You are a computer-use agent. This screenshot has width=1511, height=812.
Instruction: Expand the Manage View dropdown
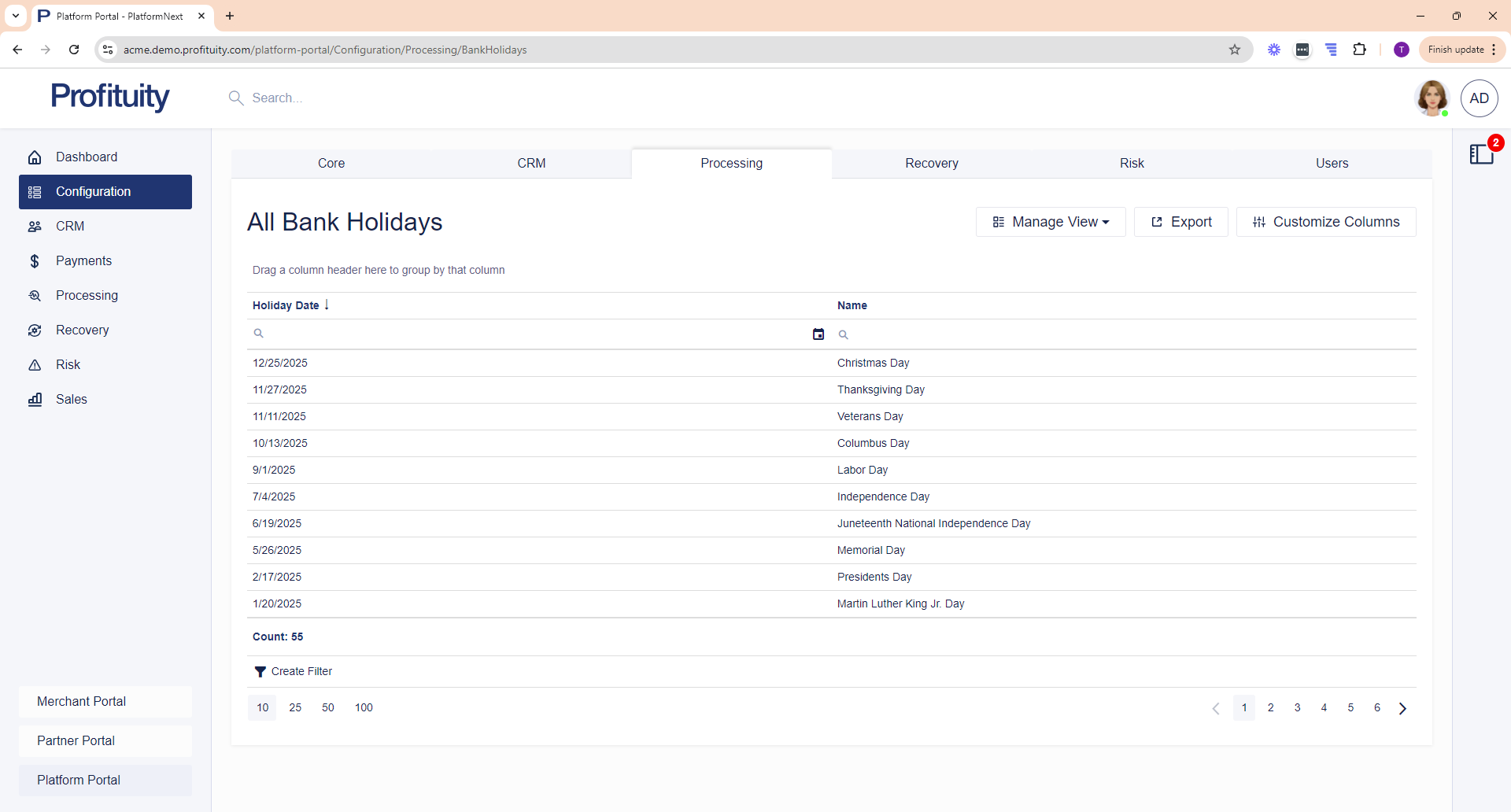pyautogui.click(x=1051, y=222)
